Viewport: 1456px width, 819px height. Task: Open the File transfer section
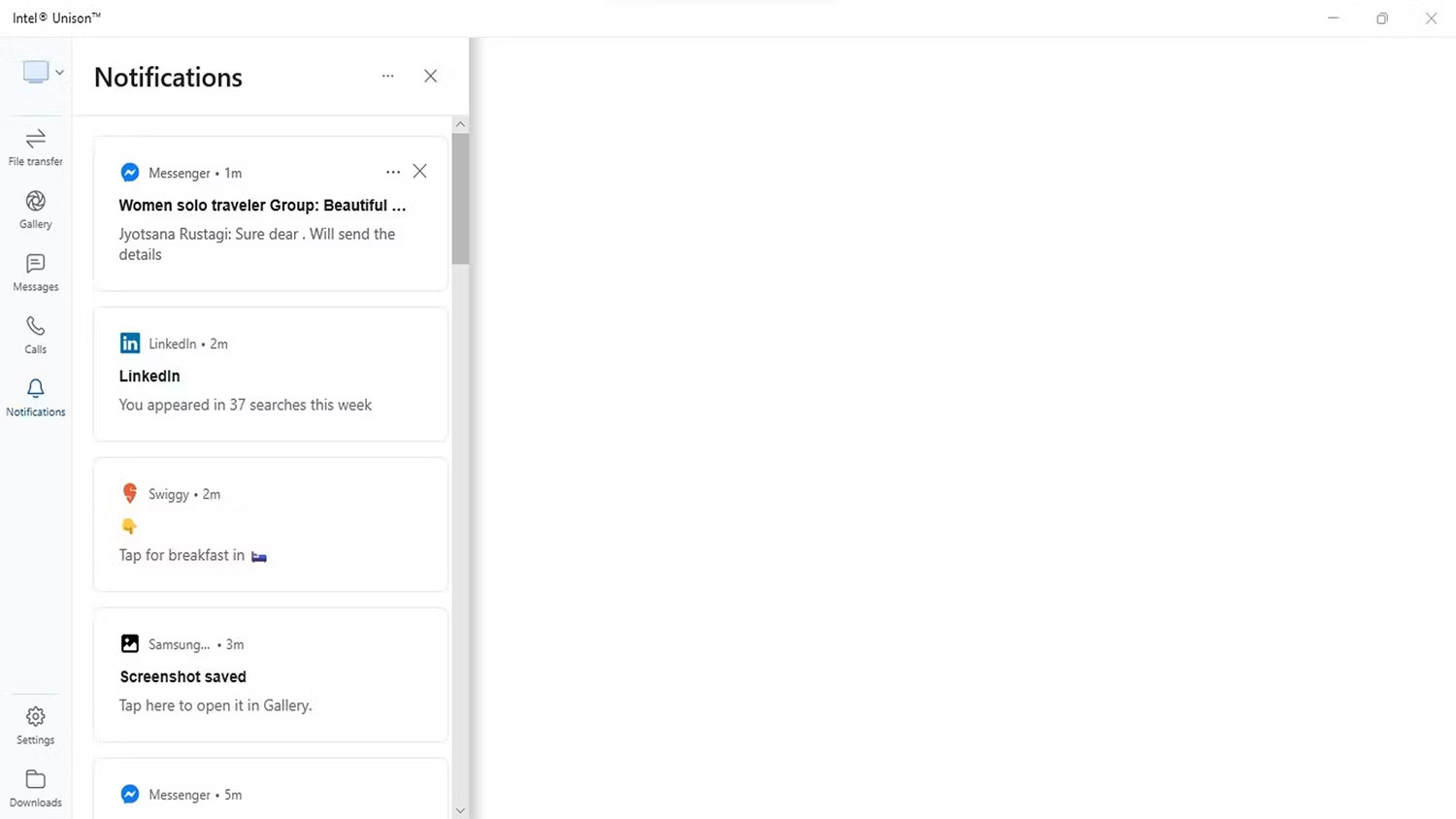click(36, 147)
